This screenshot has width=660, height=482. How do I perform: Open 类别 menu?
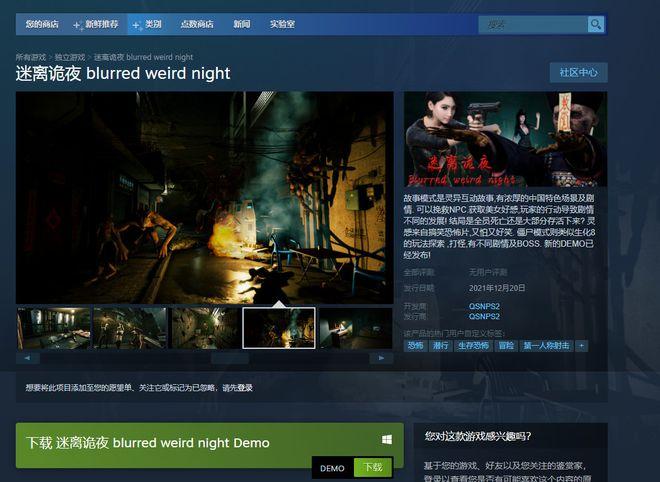click(153, 24)
